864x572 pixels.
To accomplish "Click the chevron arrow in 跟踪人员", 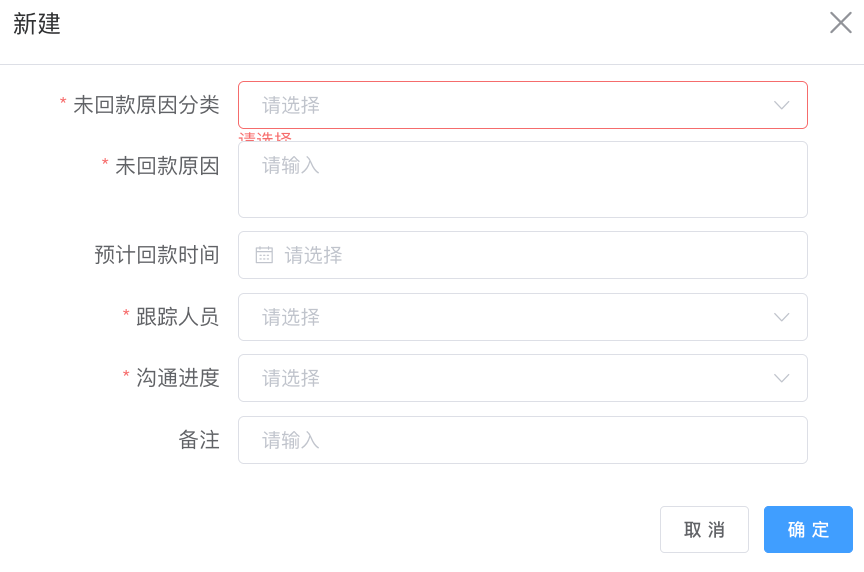I will [x=782, y=317].
